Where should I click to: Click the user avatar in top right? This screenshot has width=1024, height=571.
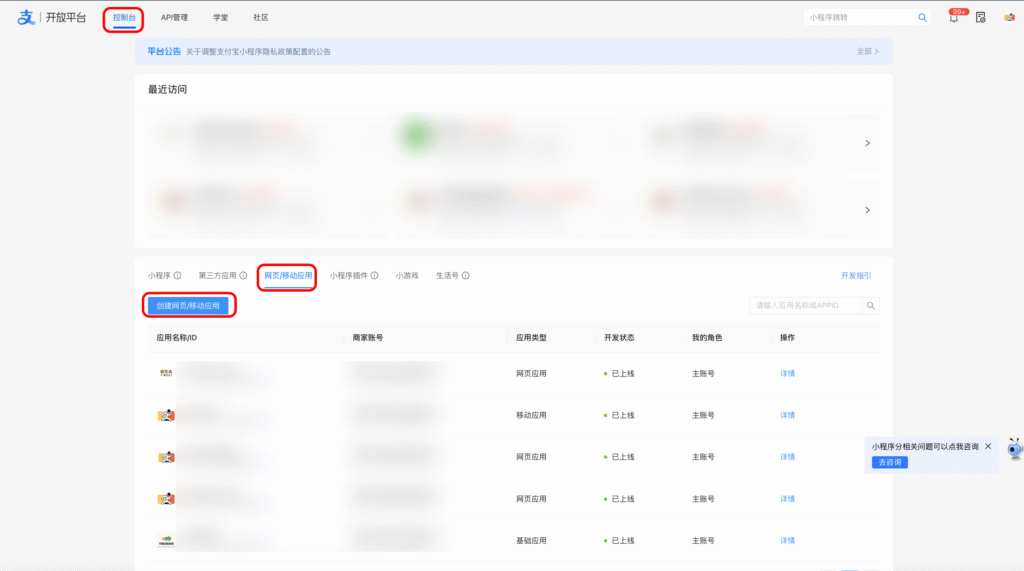(1009, 18)
